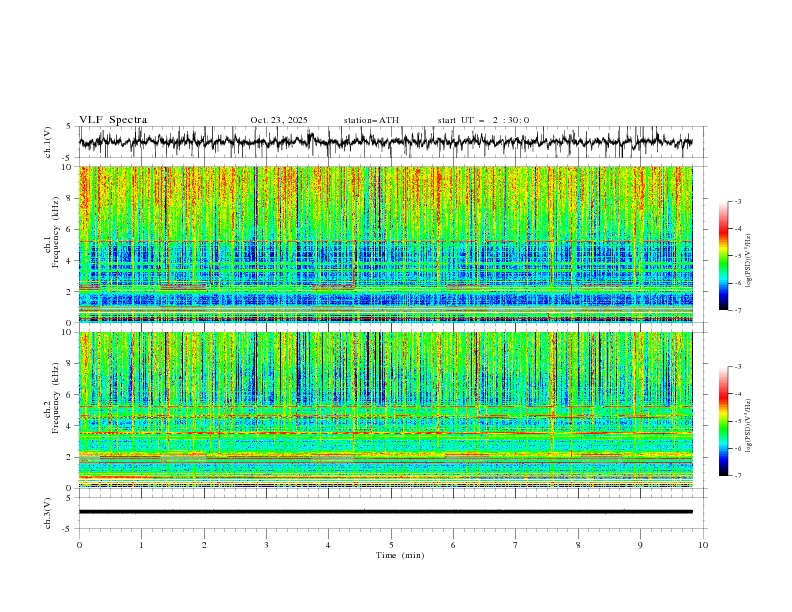
Task: Click the time axis tick label "4"
Action: 328,545
